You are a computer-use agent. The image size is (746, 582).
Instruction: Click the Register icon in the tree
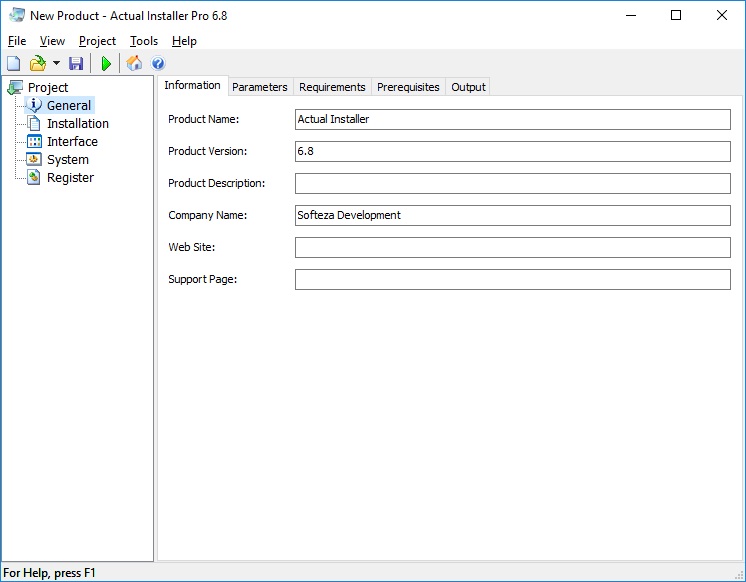tap(34, 178)
